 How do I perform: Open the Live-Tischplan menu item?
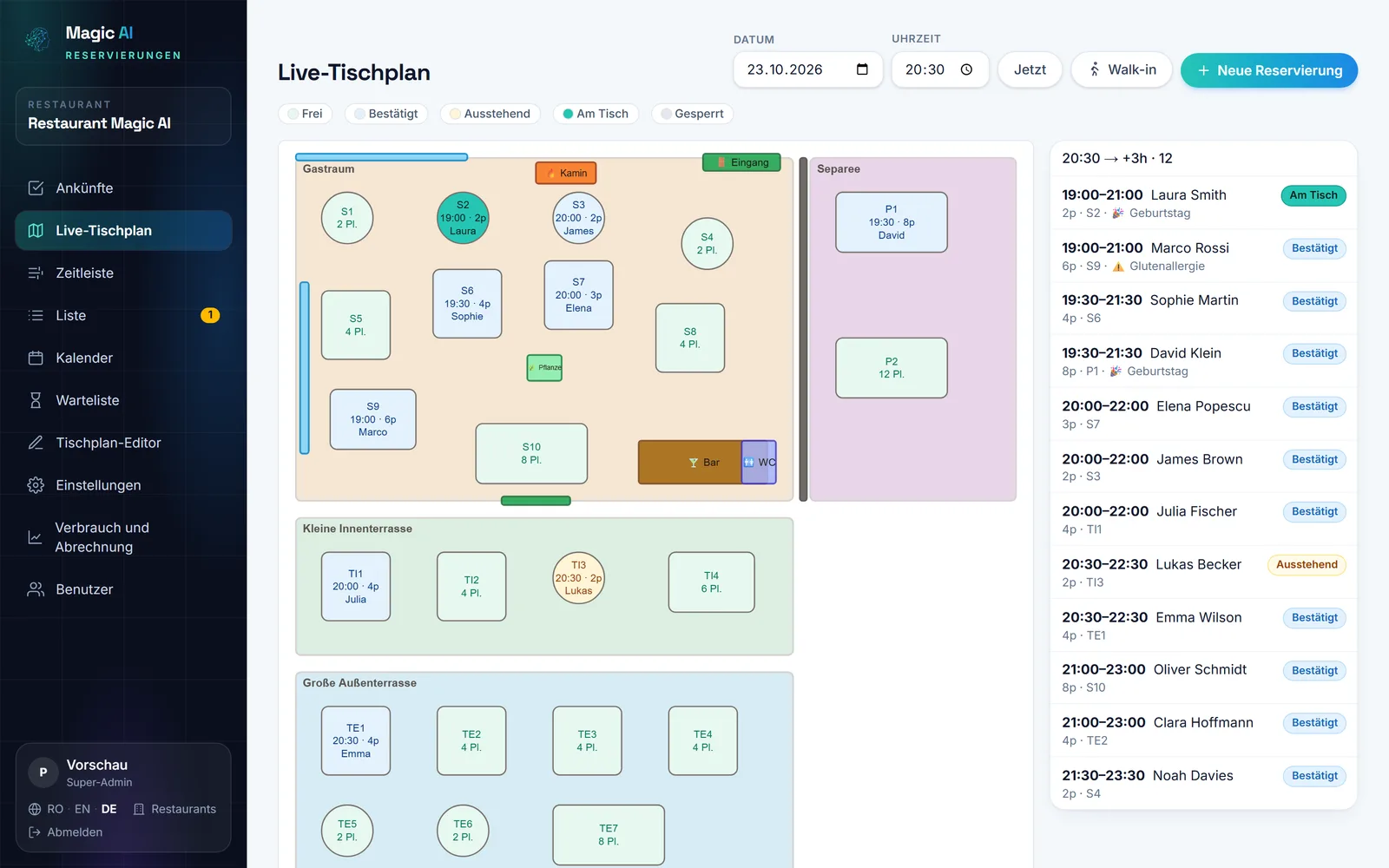(123, 231)
